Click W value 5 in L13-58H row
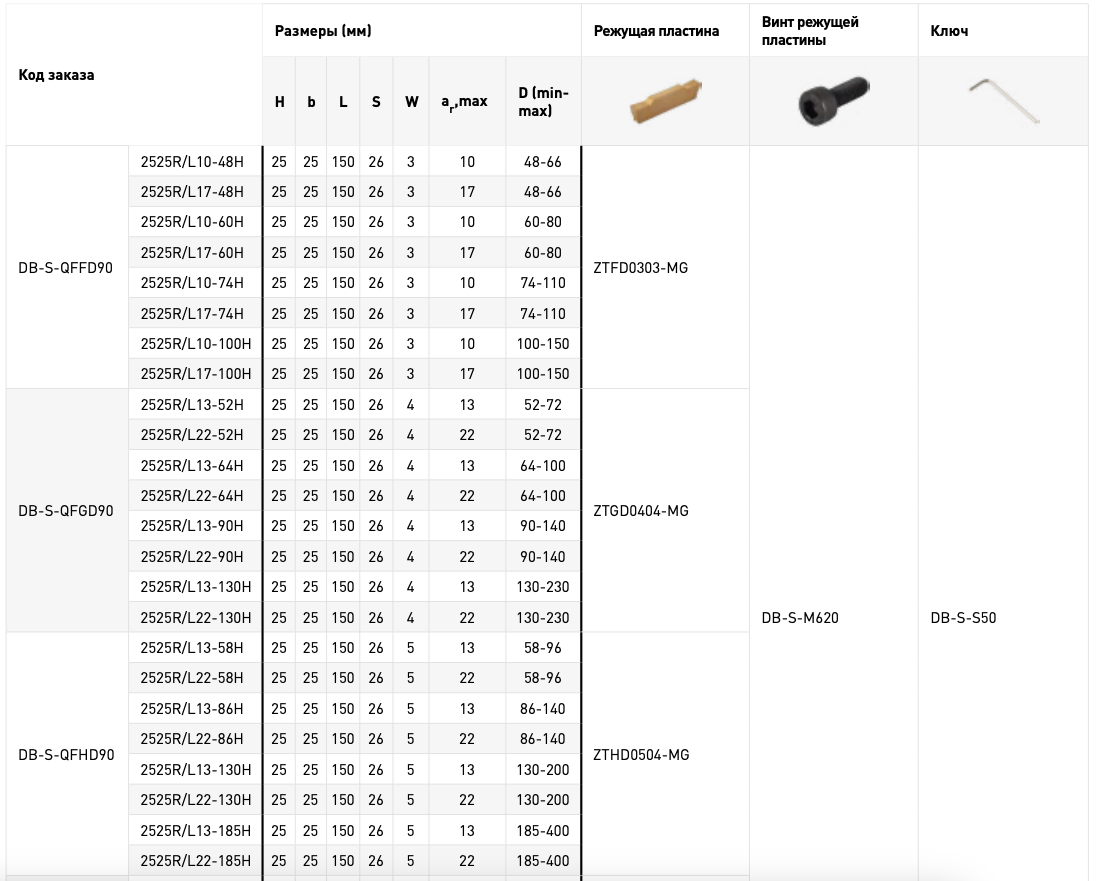 pos(411,647)
